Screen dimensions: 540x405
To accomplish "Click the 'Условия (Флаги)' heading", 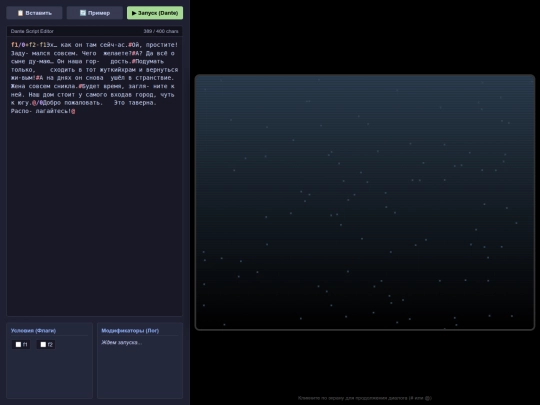I will point(33,331).
